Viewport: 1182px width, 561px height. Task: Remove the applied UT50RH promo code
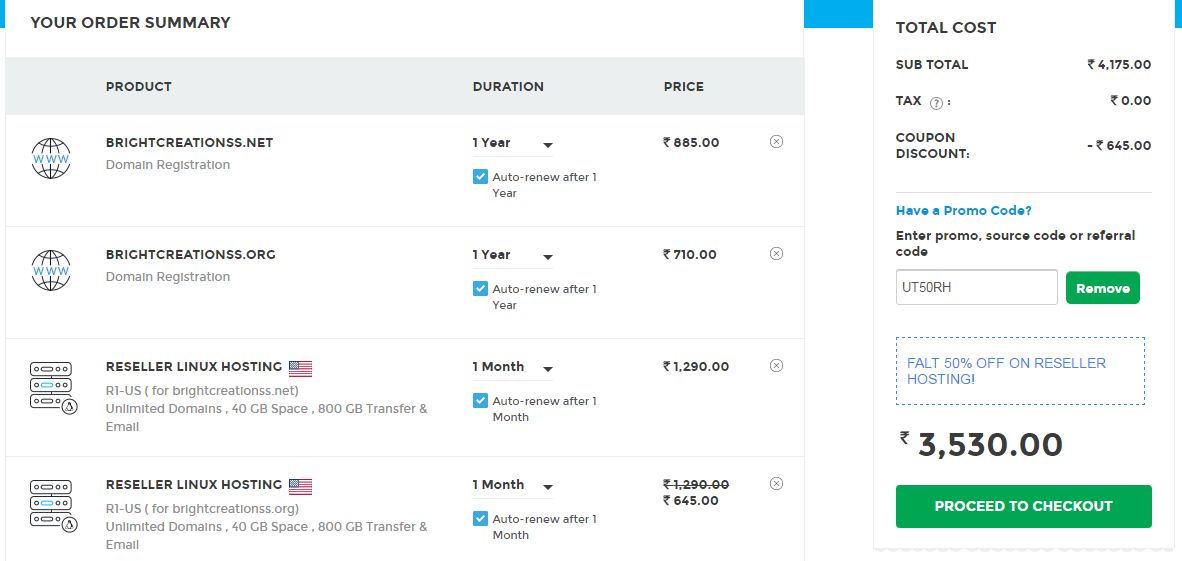(1102, 288)
